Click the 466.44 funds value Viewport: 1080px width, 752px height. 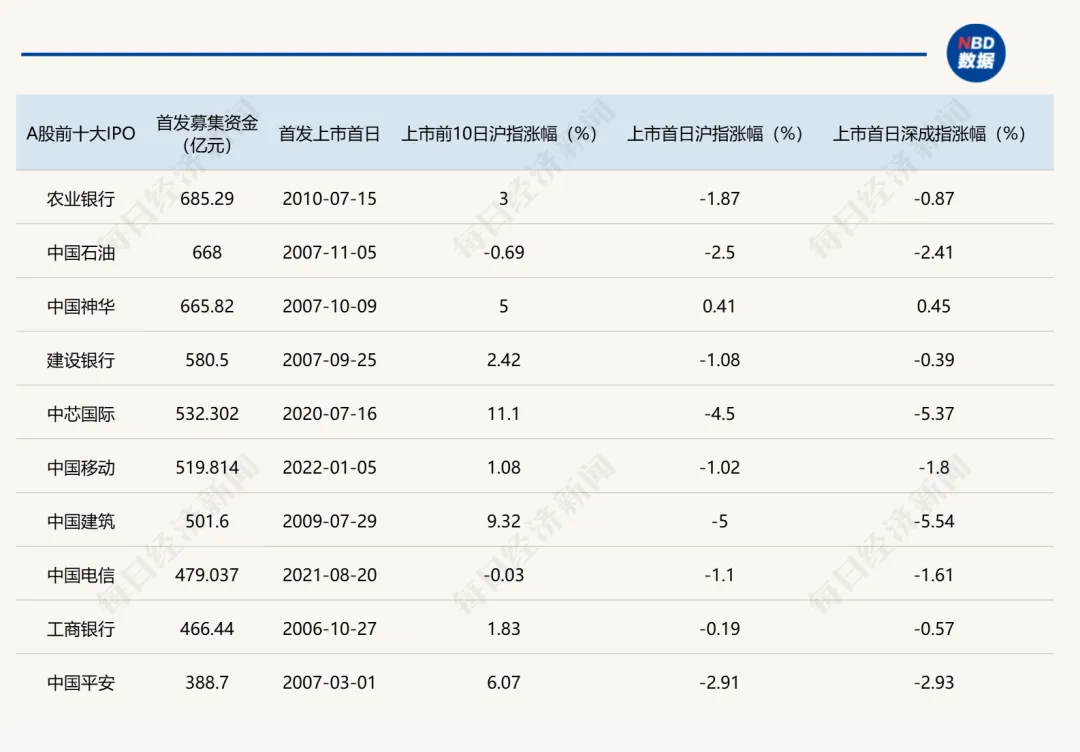point(207,629)
